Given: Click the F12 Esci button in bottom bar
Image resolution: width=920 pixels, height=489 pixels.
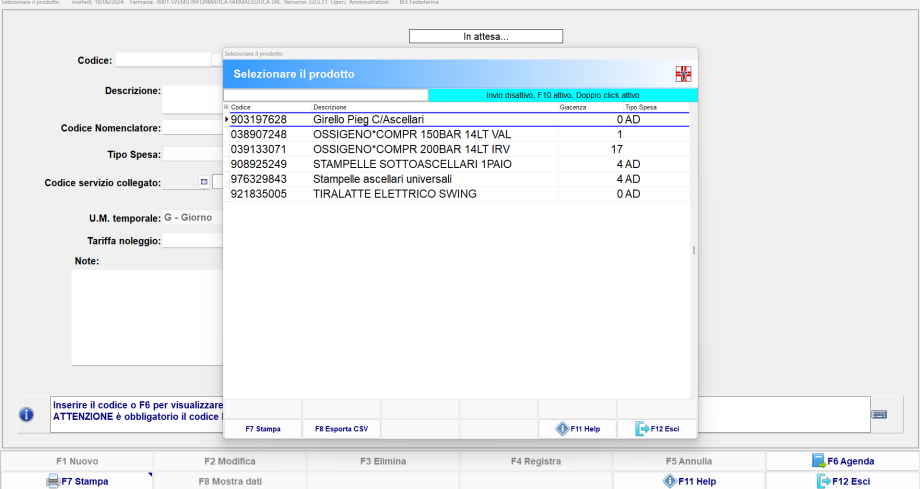Looking at the screenshot, I should pyautogui.click(x=842, y=481).
